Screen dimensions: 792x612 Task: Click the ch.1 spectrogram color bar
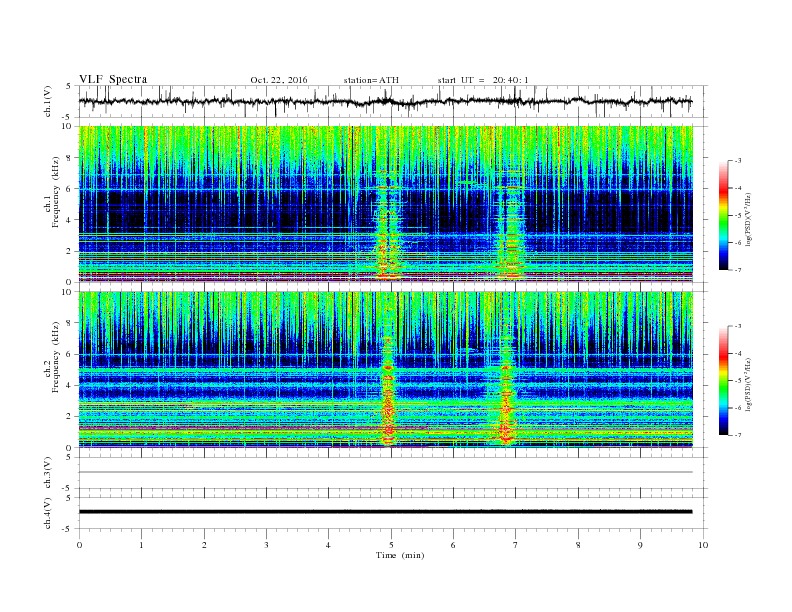coord(723,215)
